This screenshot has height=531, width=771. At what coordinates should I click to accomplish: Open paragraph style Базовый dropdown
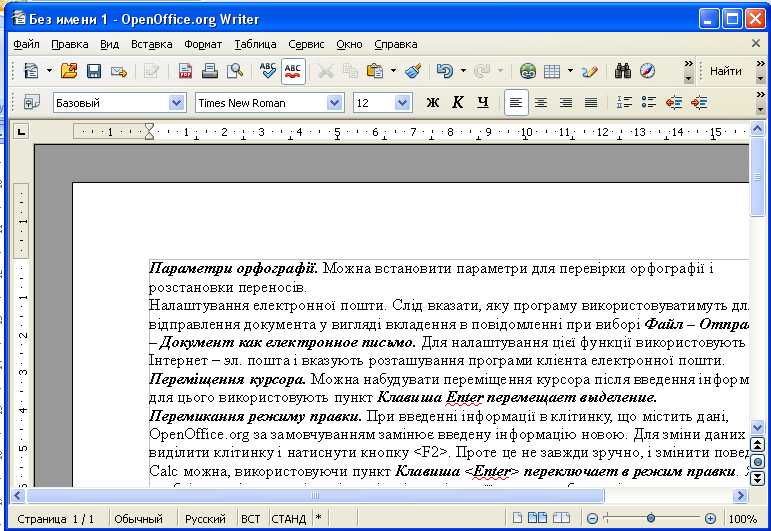(x=176, y=103)
